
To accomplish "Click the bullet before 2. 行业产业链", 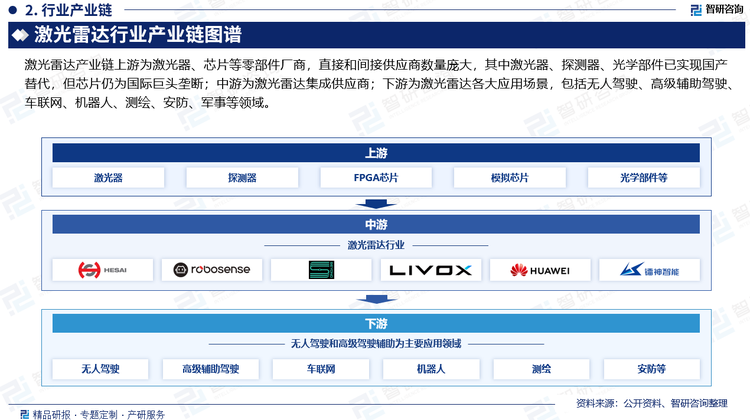I will [x=13, y=9].
